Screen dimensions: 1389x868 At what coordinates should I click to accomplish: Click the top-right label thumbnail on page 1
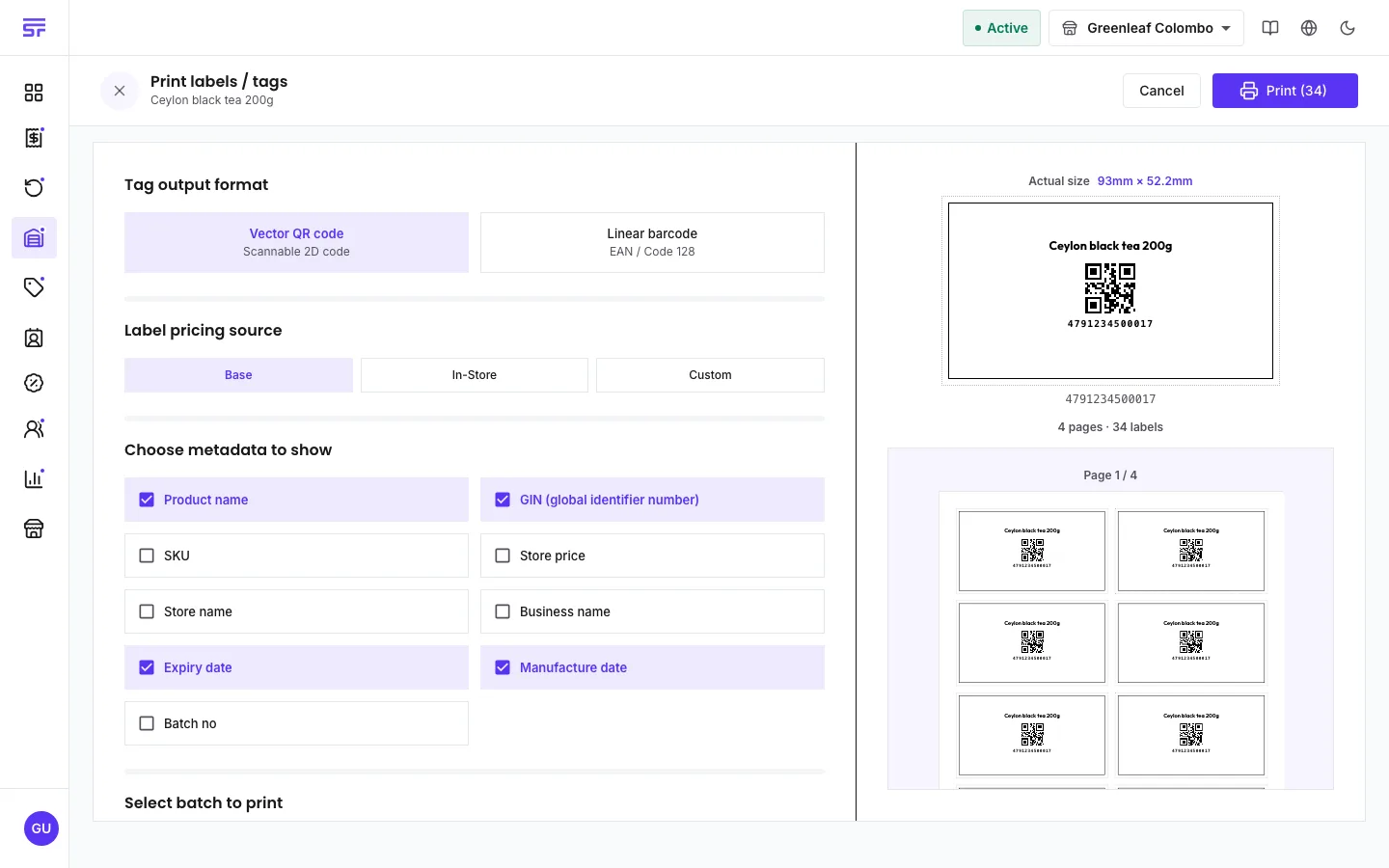coord(1191,551)
